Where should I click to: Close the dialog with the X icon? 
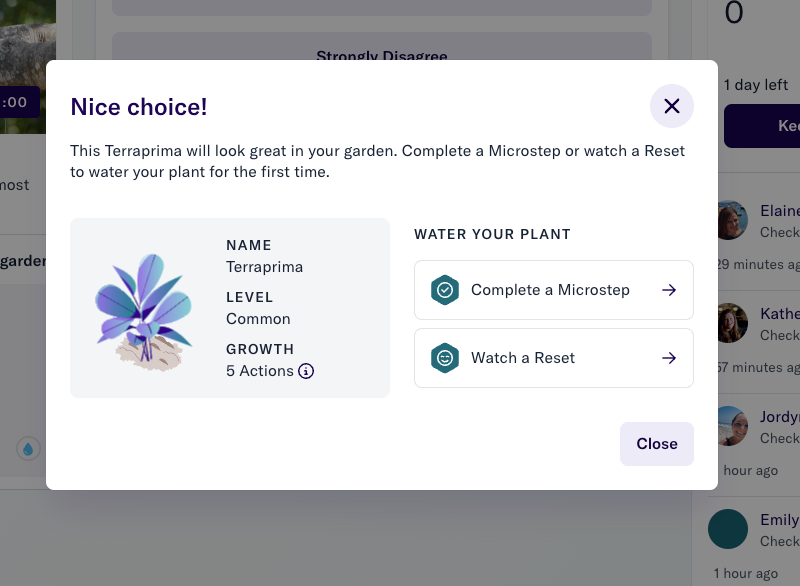(671, 106)
